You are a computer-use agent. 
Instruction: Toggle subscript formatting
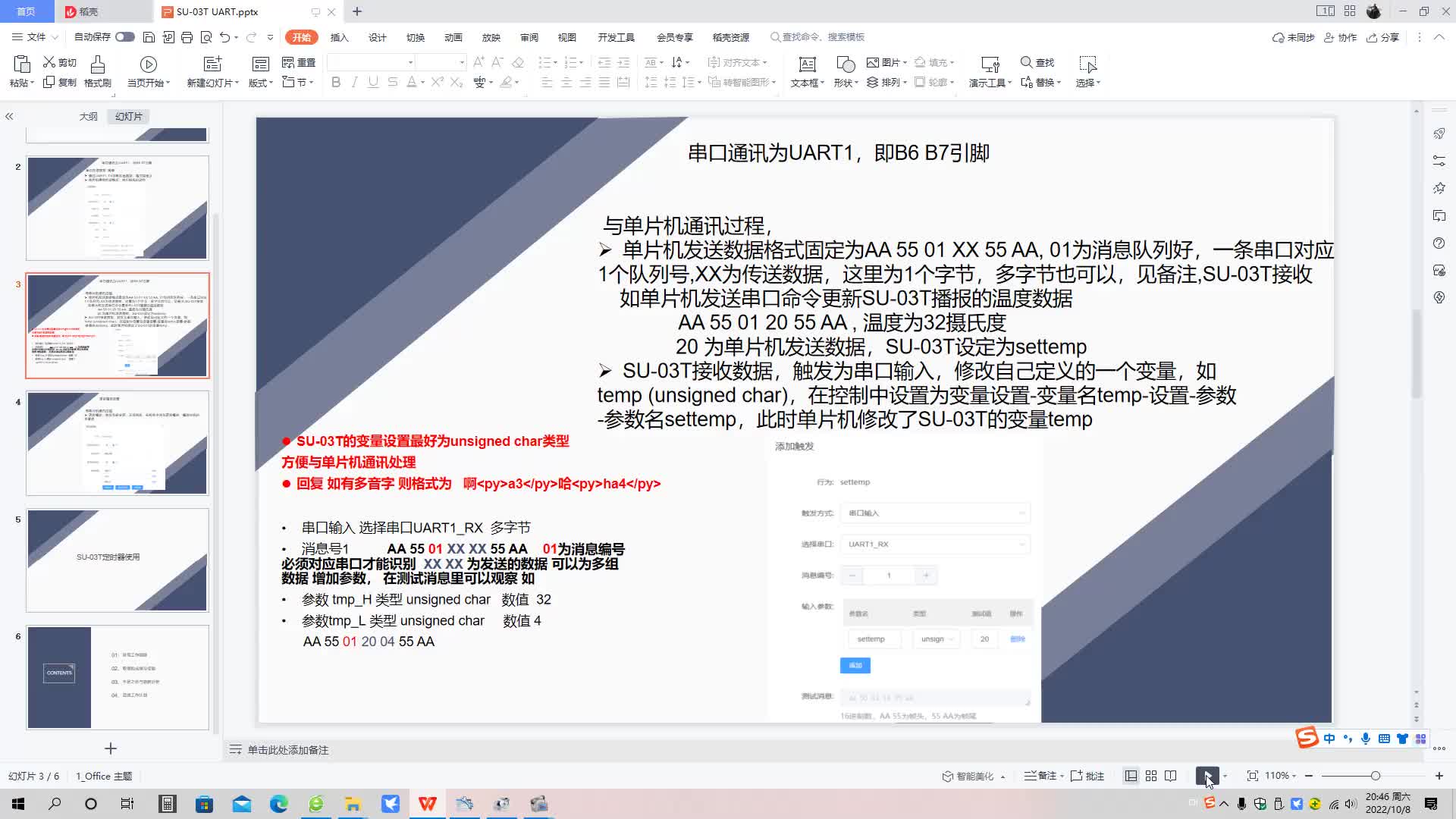tap(457, 82)
